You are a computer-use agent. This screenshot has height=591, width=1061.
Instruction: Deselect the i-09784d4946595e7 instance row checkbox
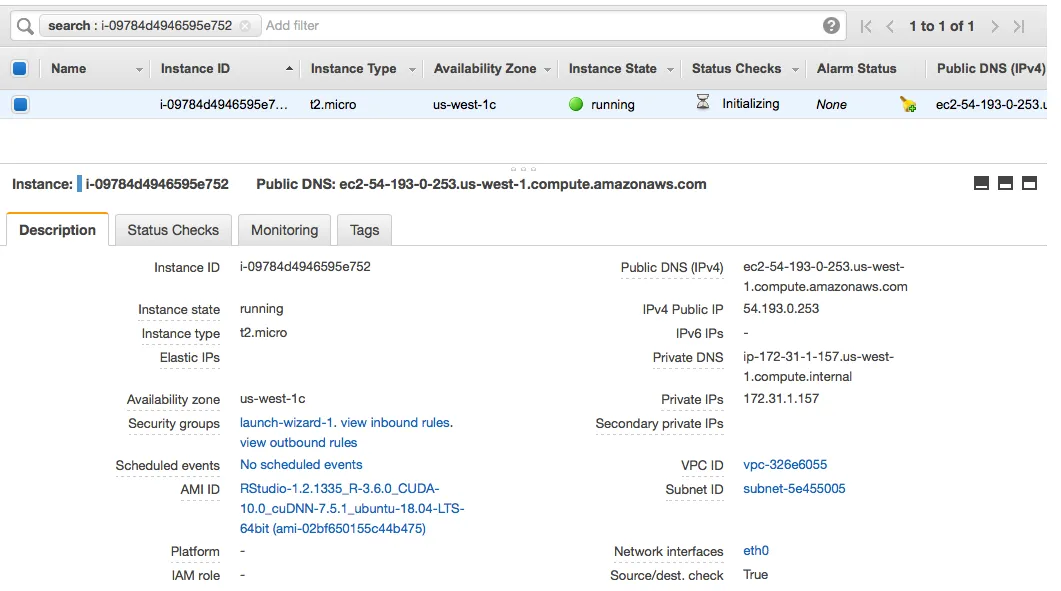tap(20, 104)
